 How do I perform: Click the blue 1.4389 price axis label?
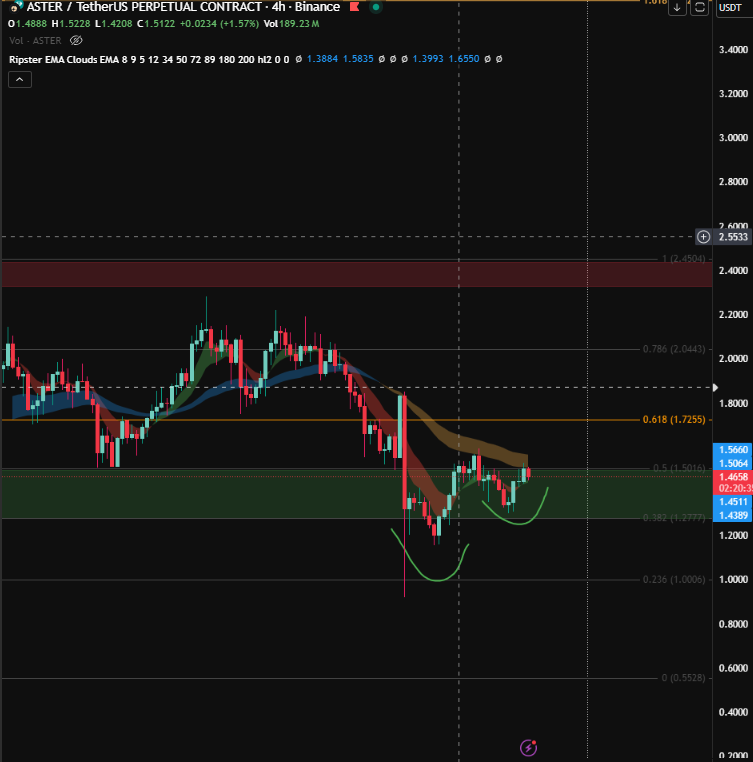click(x=733, y=515)
